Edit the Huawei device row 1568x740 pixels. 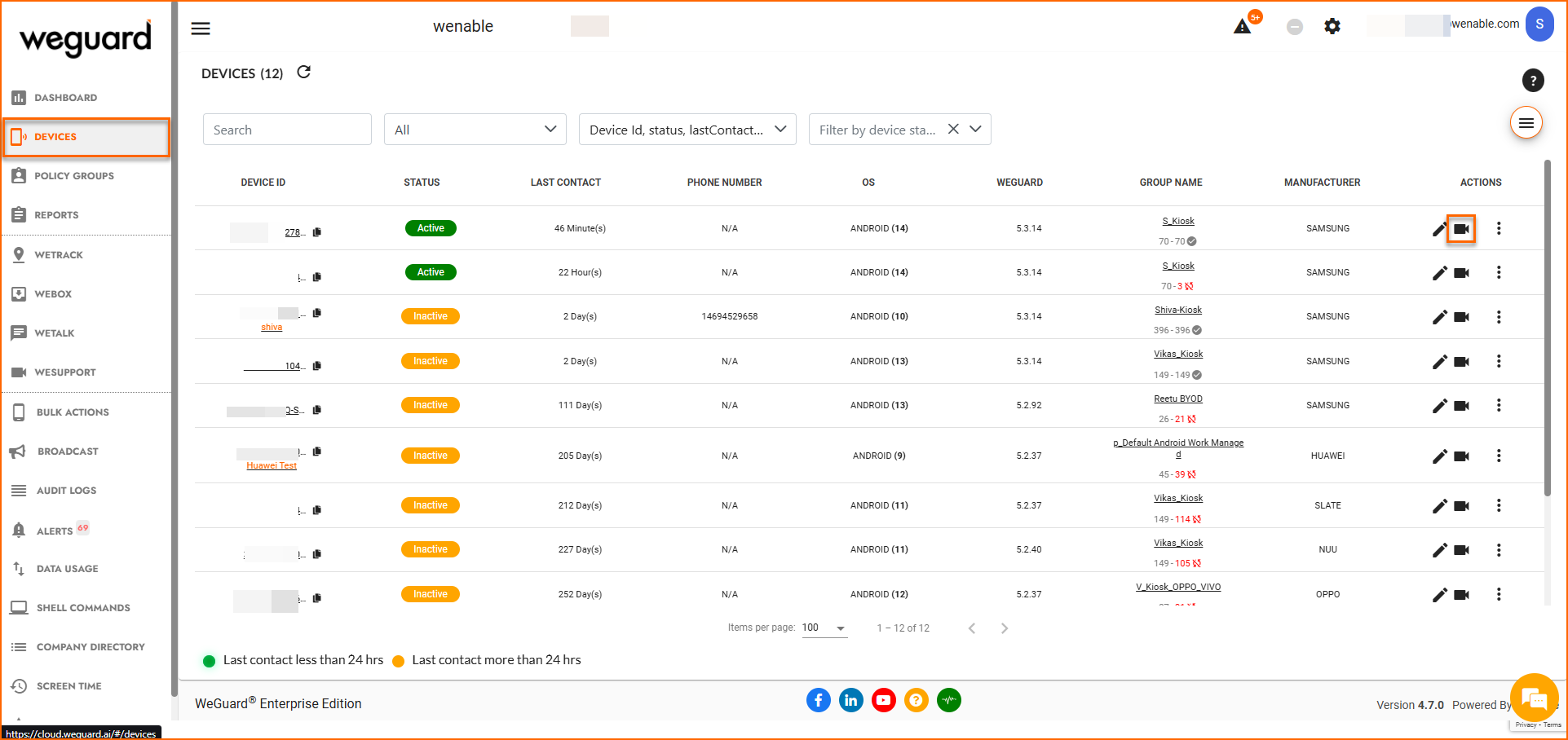[1440, 456]
